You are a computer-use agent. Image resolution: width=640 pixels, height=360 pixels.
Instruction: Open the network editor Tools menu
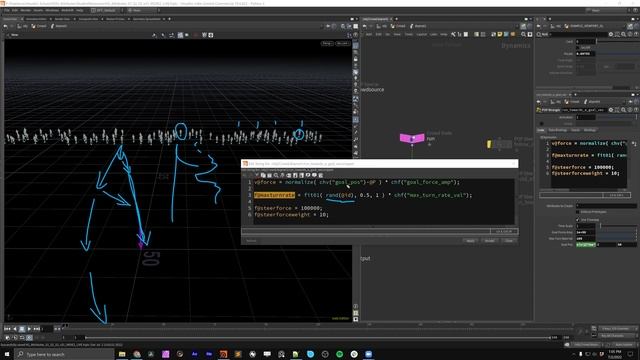[409, 34]
